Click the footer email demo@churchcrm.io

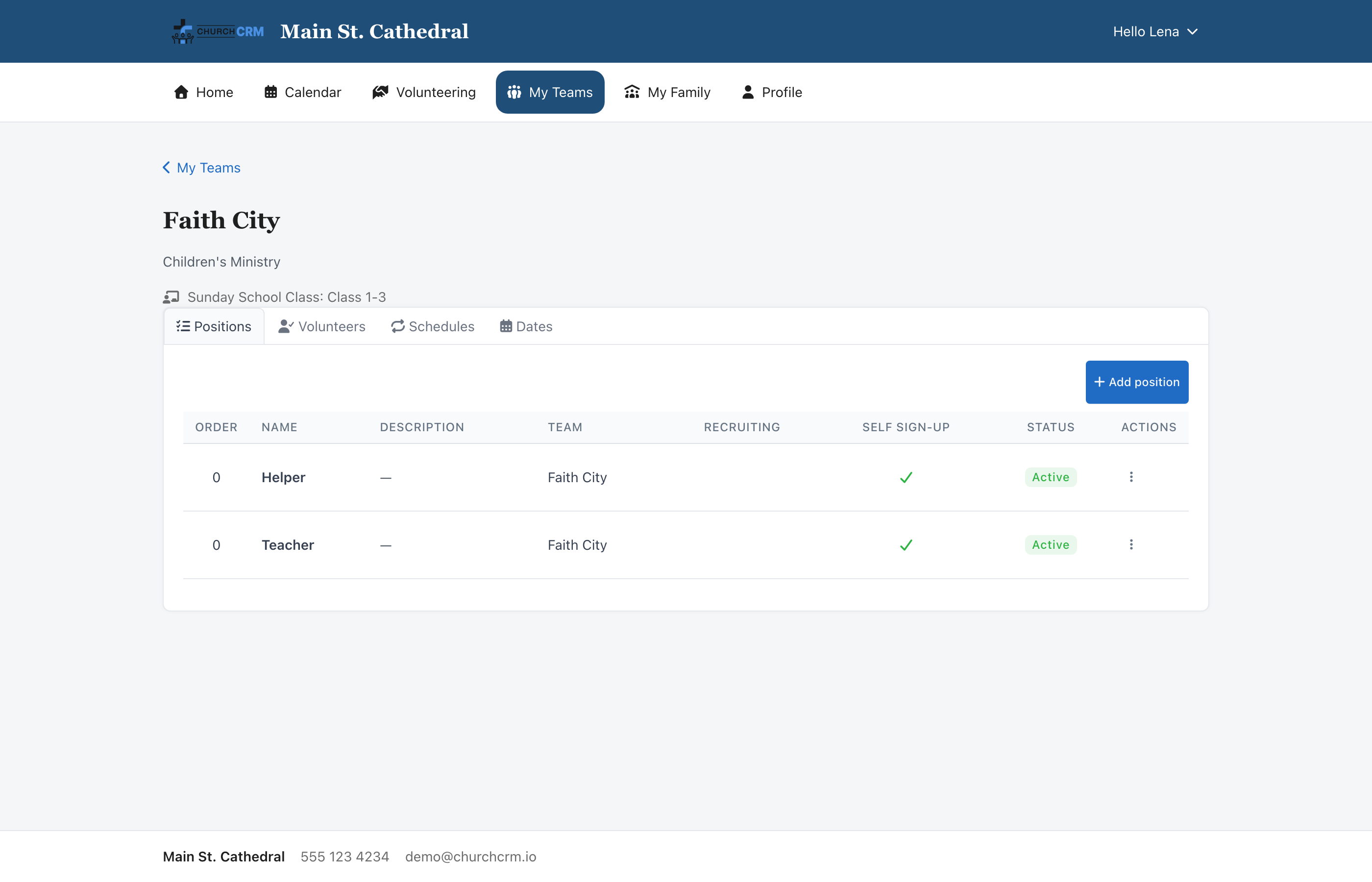tap(471, 856)
